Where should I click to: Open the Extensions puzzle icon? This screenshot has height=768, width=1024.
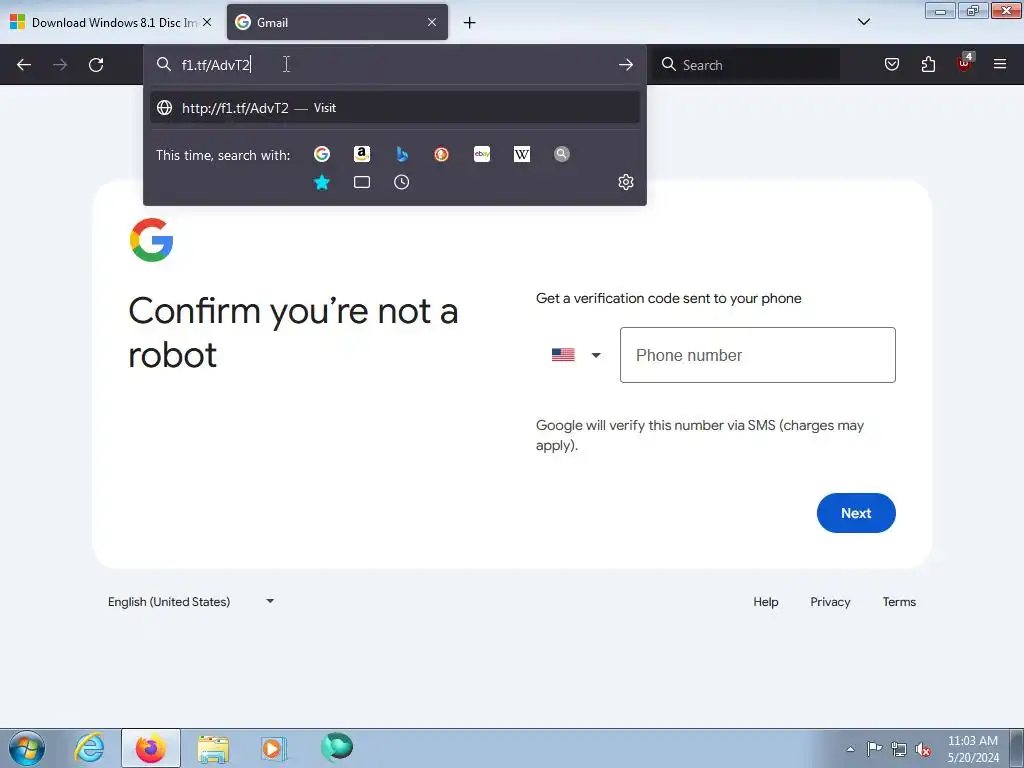click(928, 64)
